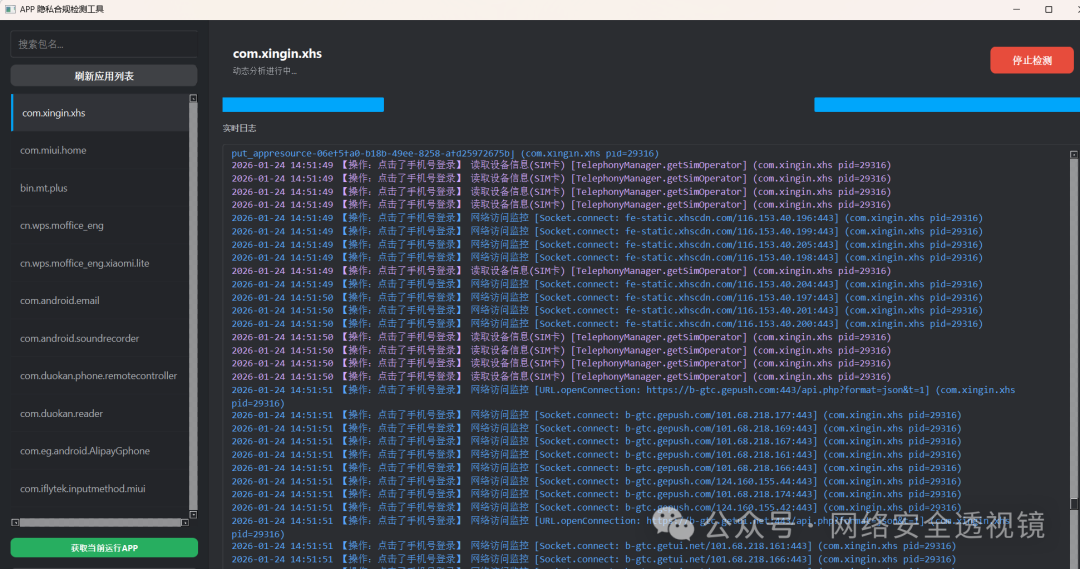Select com.miui.home in app list
This screenshot has height=569, width=1080.
pyautogui.click(x=100, y=150)
